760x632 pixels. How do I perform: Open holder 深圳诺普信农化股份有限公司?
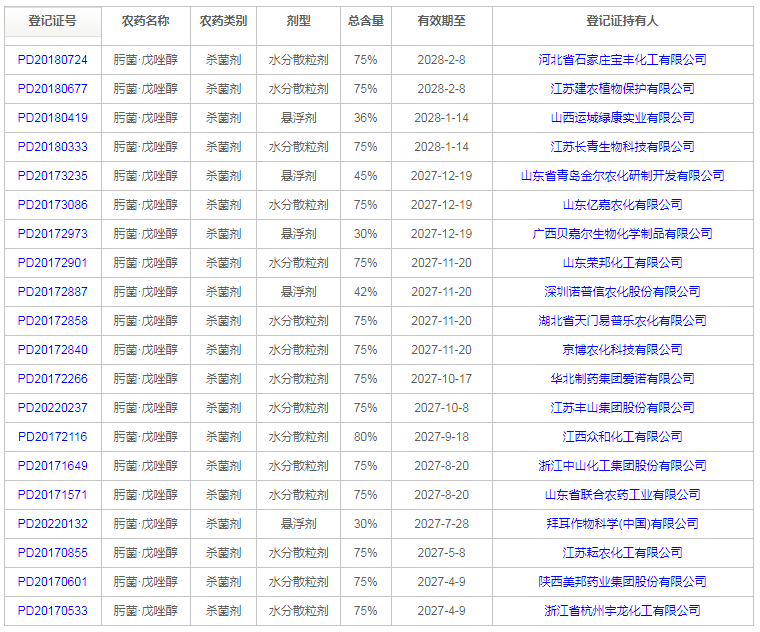(x=622, y=292)
